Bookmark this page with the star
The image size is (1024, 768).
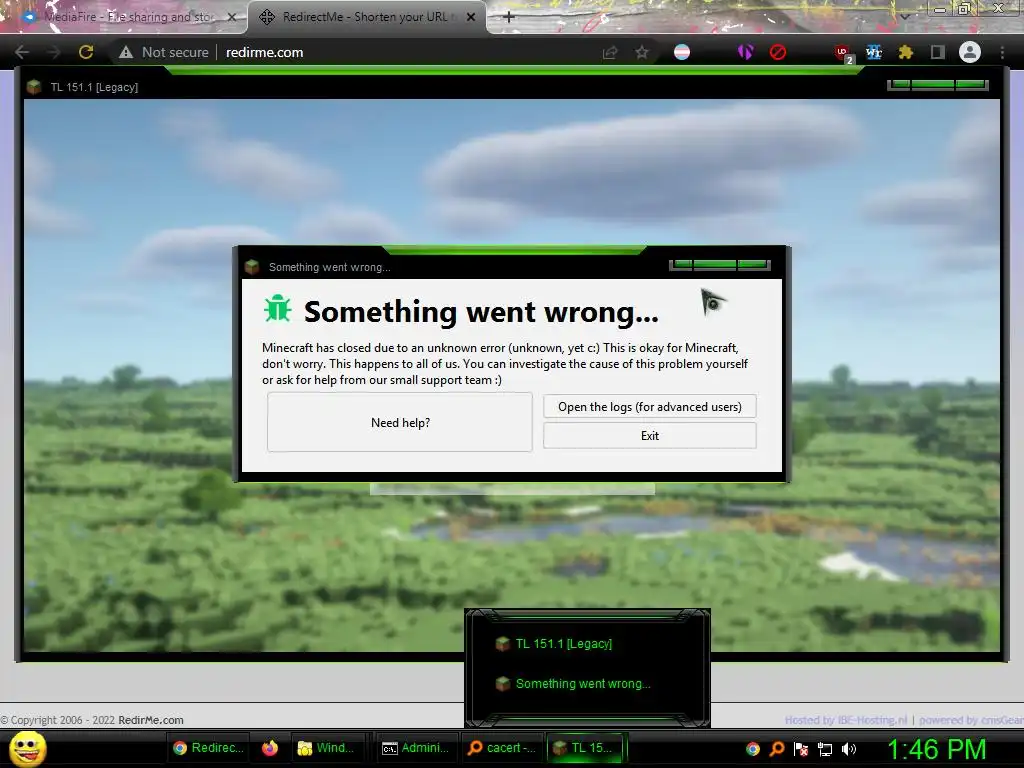[x=642, y=52]
